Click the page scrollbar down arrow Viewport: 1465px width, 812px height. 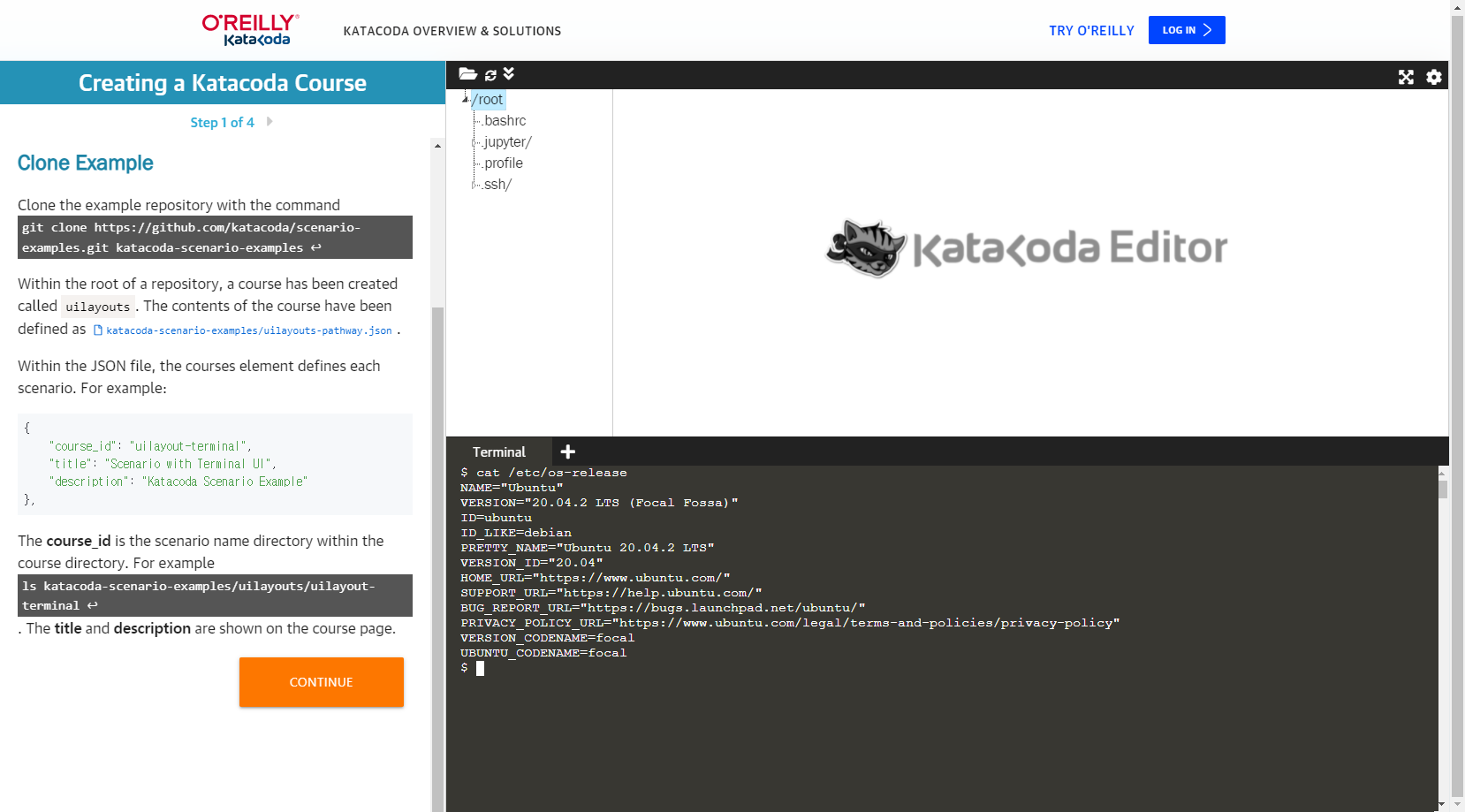tap(1458, 805)
